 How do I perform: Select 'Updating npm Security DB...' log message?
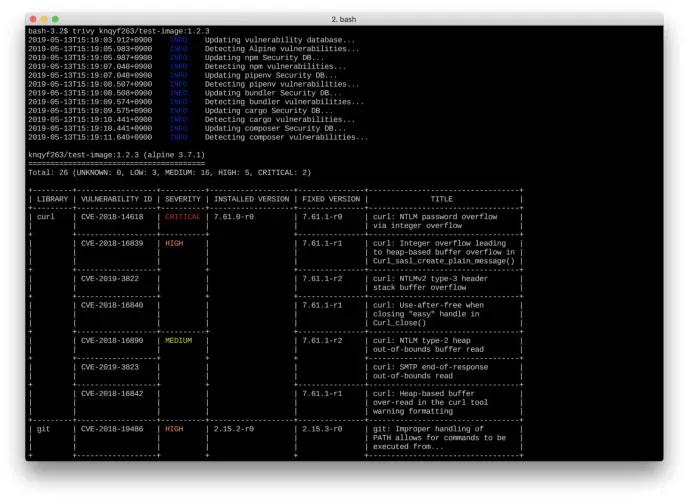click(264, 58)
